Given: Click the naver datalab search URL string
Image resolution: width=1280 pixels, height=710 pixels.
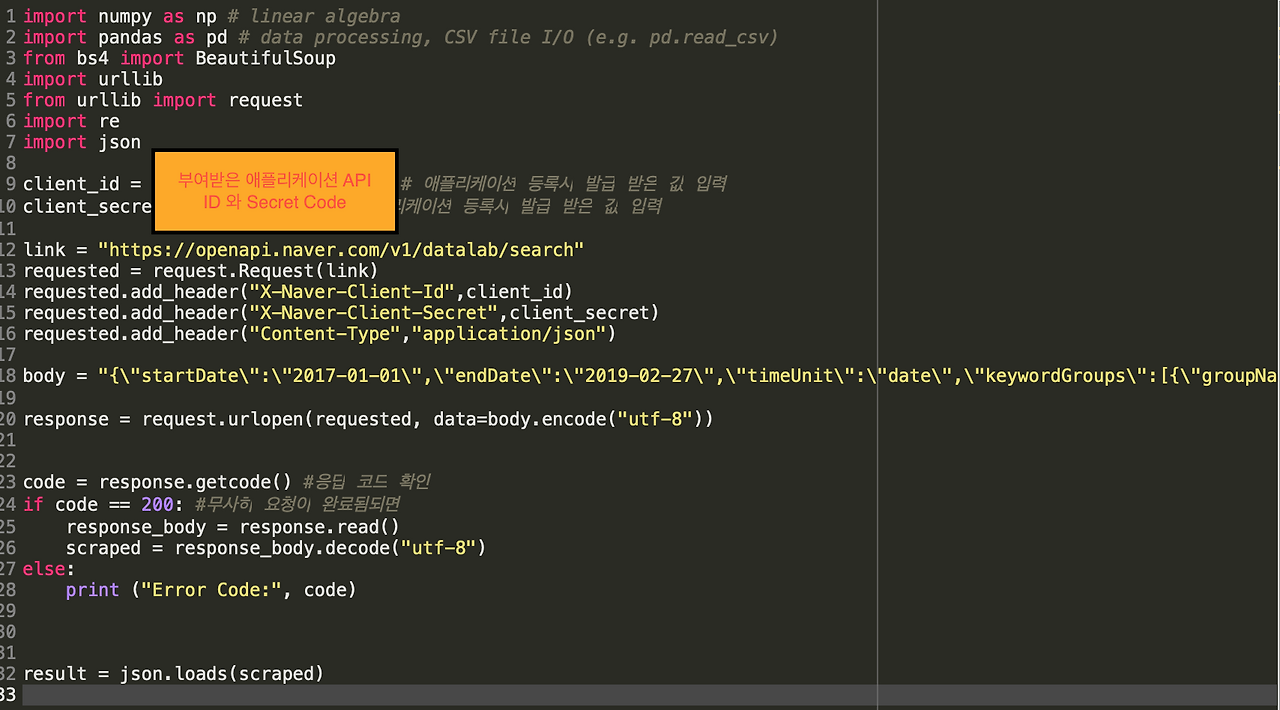Looking at the screenshot, I should pyautogui.click(x=341, y=249).
